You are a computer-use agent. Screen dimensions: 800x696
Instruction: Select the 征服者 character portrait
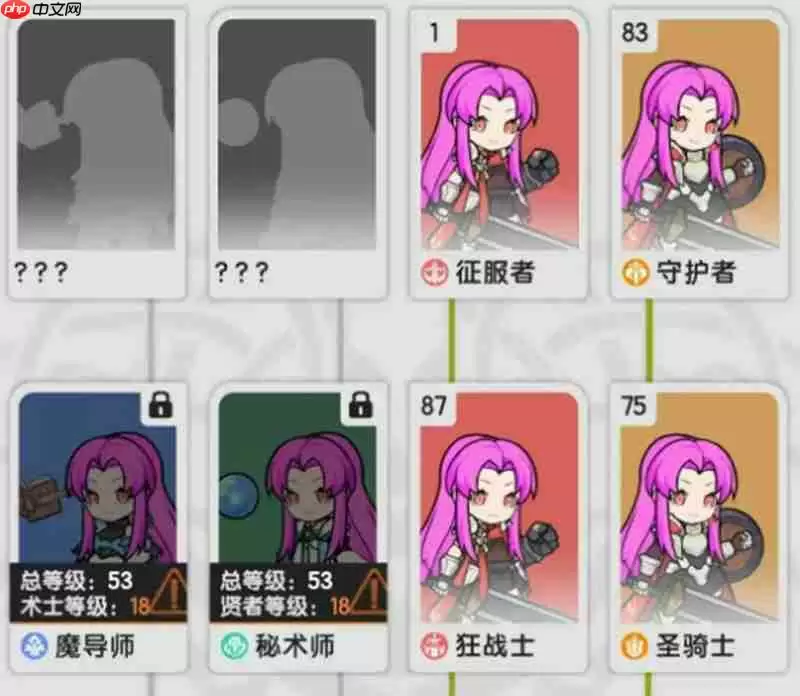pyautogui.click(x=499, y=135)
